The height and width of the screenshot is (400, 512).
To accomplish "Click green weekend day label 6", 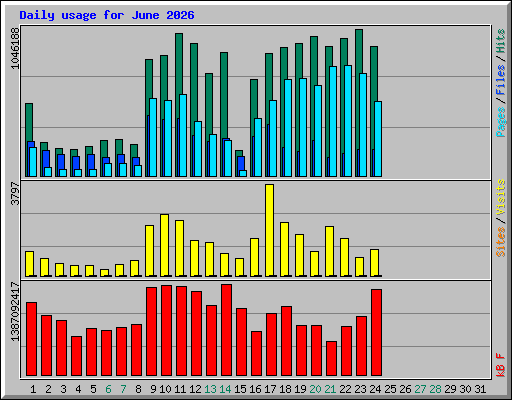I will coord(108,389).
